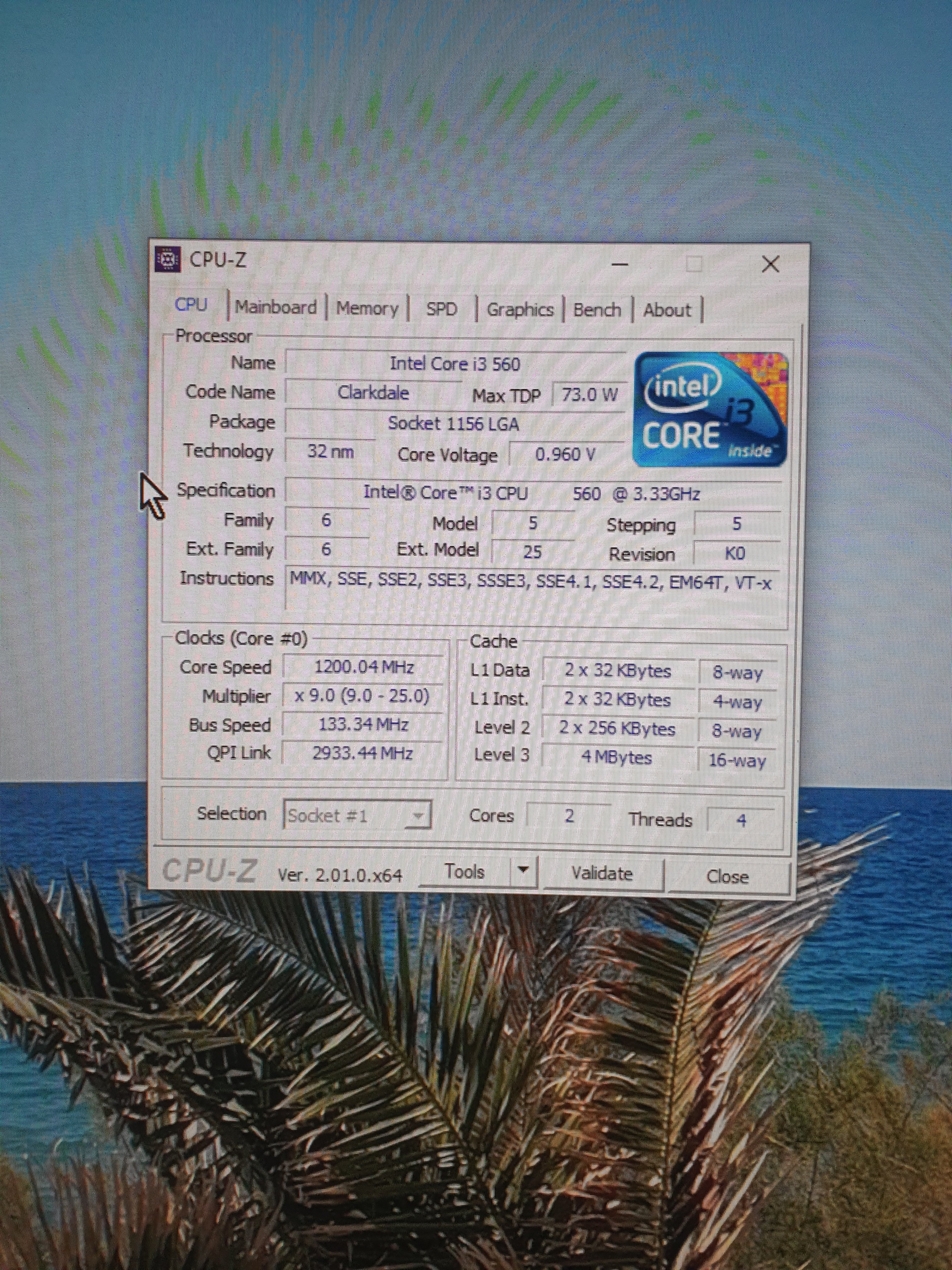
Task: Minimize the CPU-Z window
Action: point(620,265)
